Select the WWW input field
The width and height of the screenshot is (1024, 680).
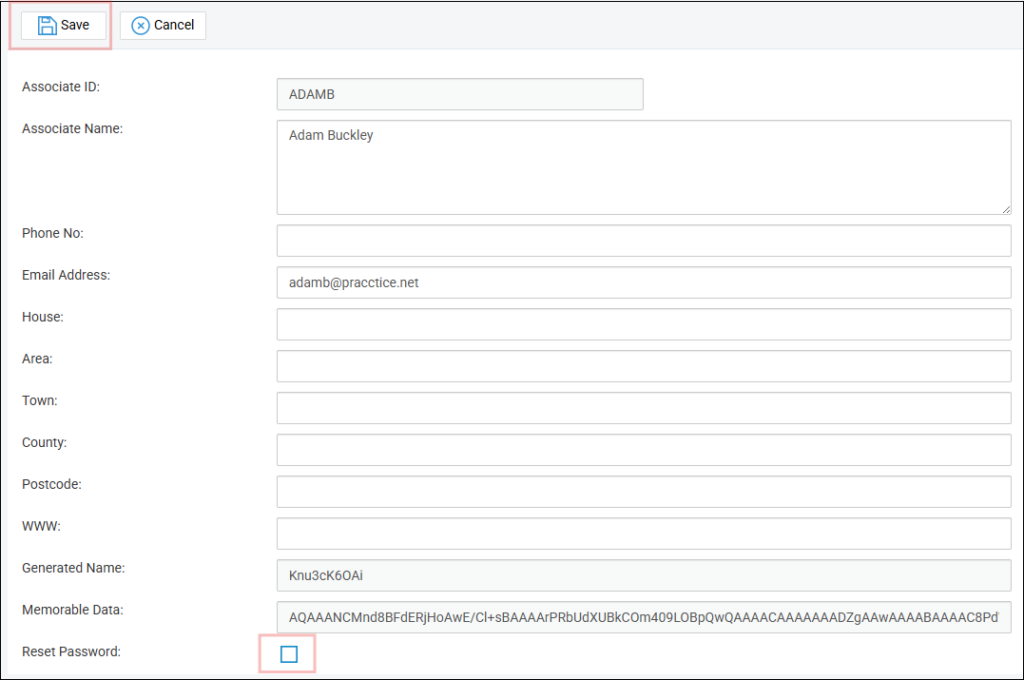pos(644,533)
